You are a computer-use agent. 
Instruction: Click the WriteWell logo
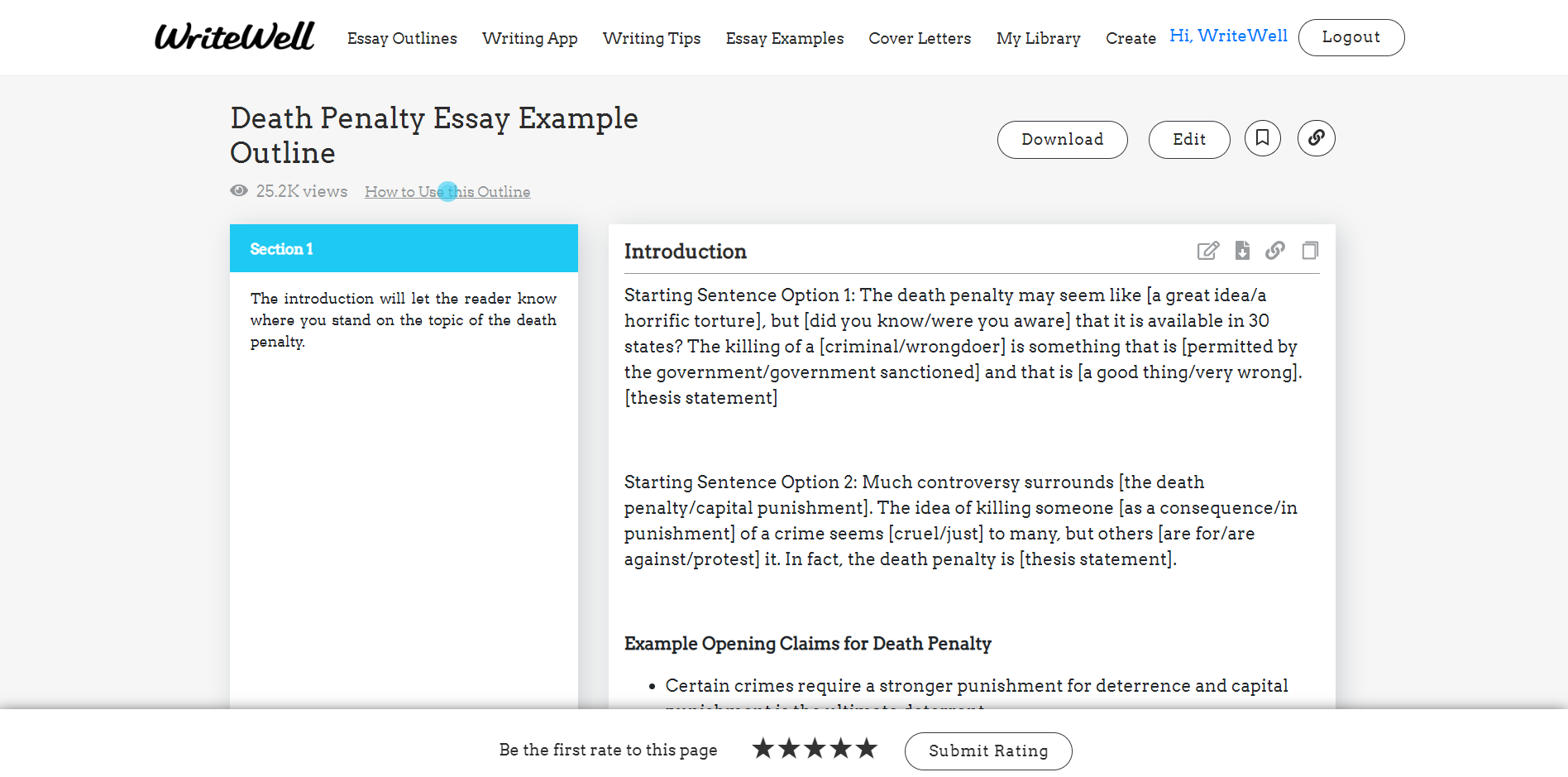click(235, 37)
